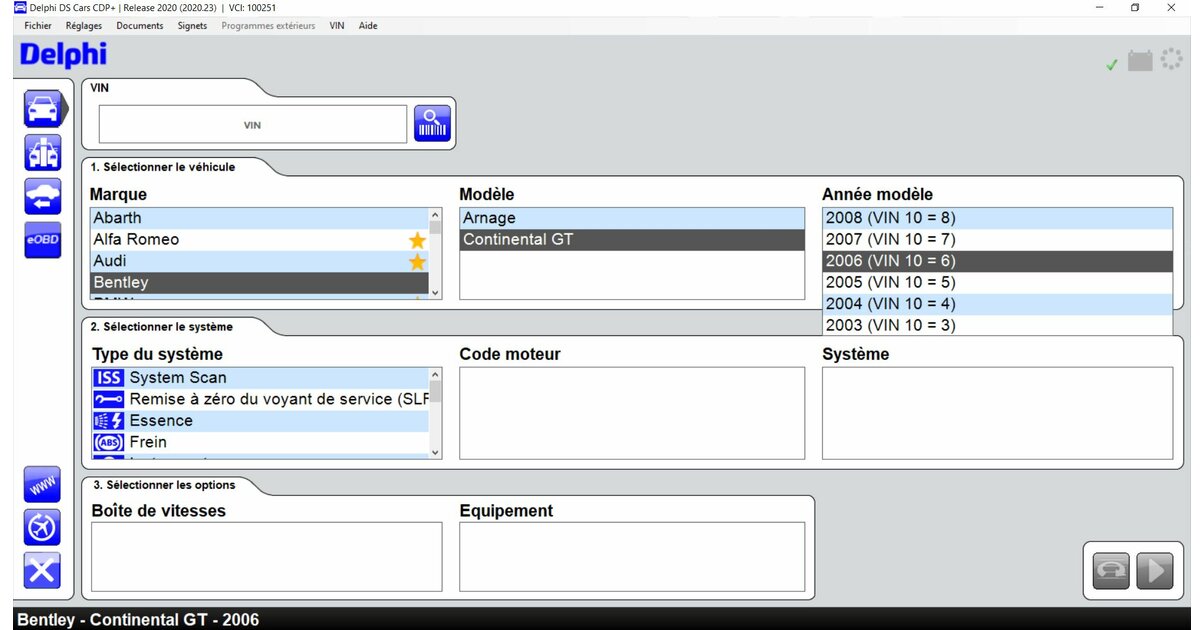Select model year 2004 (VIN 10 = 4)
The image size is (1204, 630).
997,304
